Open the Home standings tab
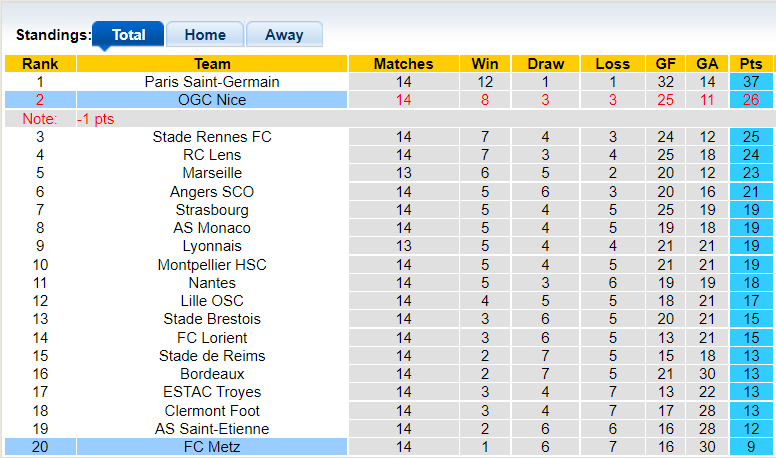The width and height of the screenshot is (776, 458). point(204,35)
